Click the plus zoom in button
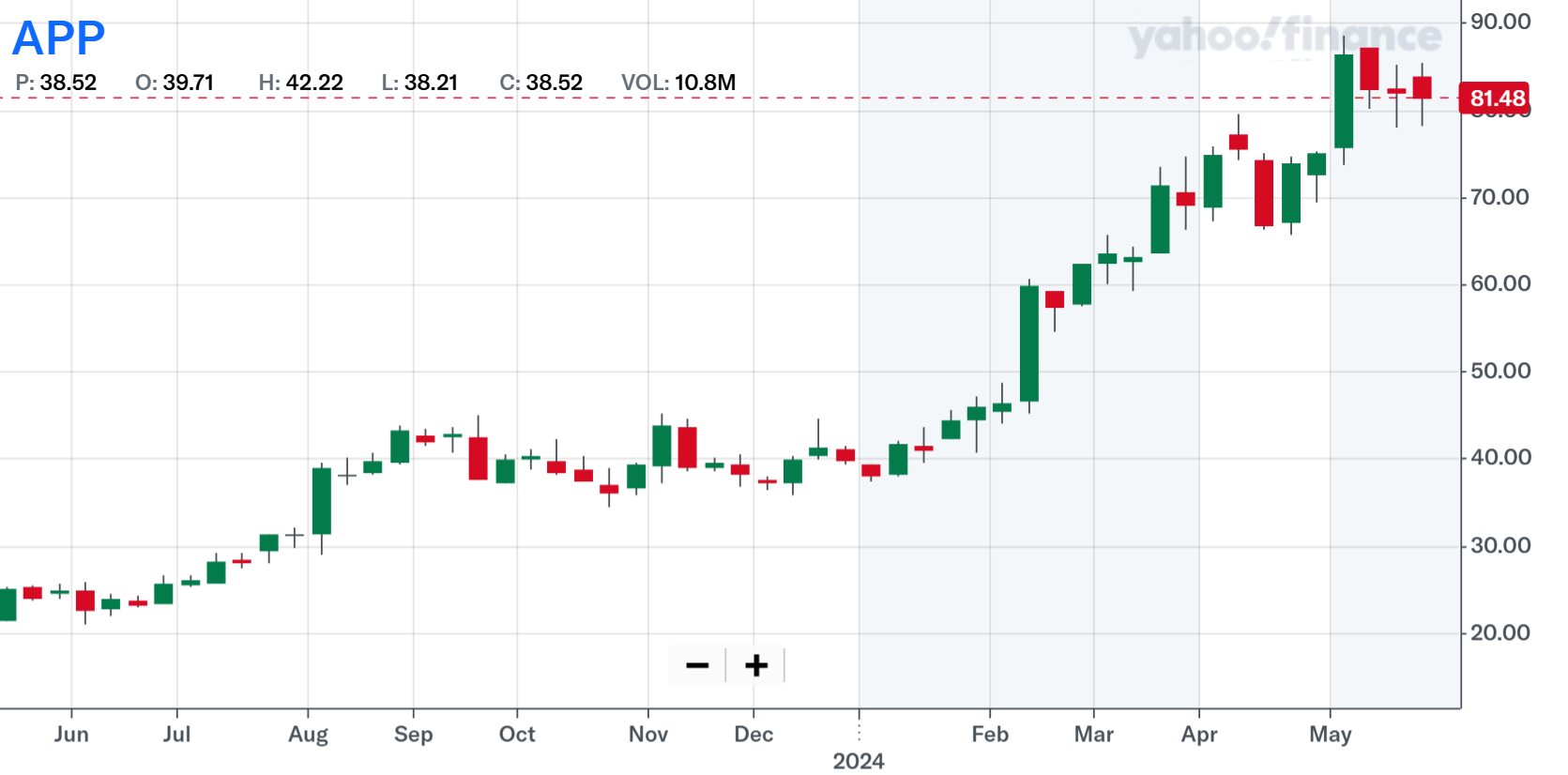 click(756, 666)
